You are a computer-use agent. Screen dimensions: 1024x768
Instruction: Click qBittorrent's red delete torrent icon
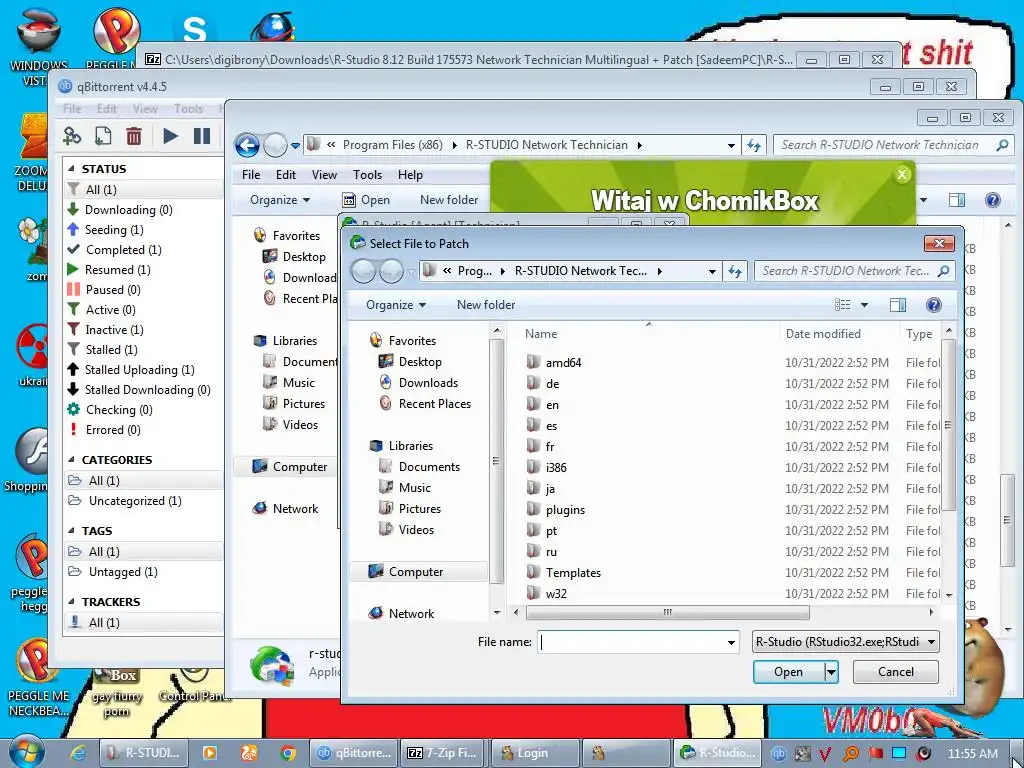[134, 136]
